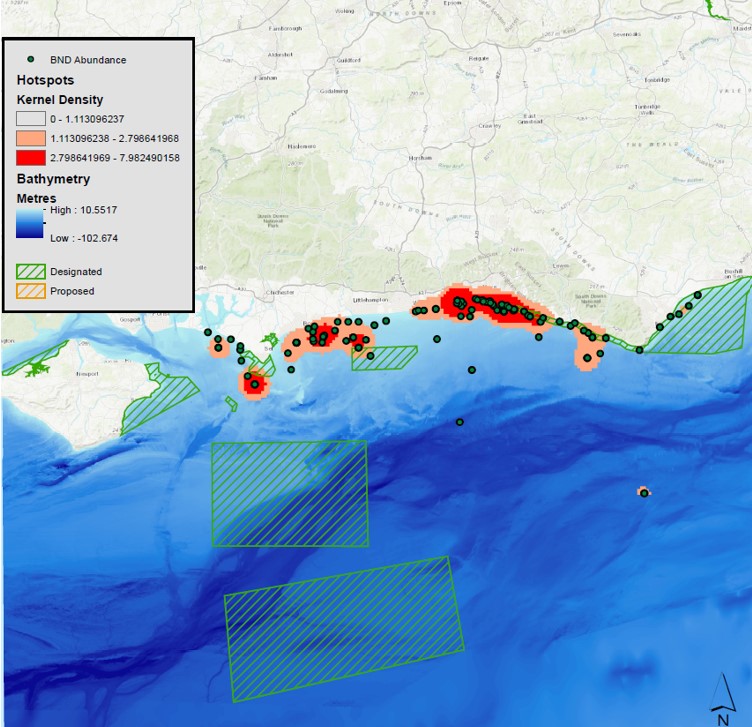The image size is (752, 727).
Task: Click the north arrow compass symbol
Action: tap(722, 700)
